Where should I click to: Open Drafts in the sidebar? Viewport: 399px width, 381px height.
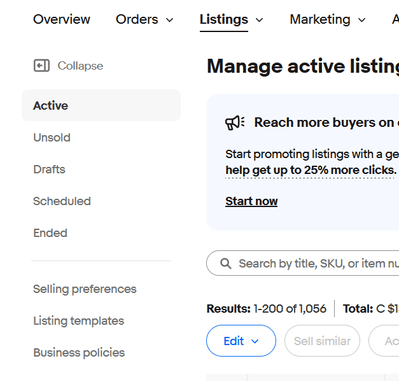(x=49, y=169)
